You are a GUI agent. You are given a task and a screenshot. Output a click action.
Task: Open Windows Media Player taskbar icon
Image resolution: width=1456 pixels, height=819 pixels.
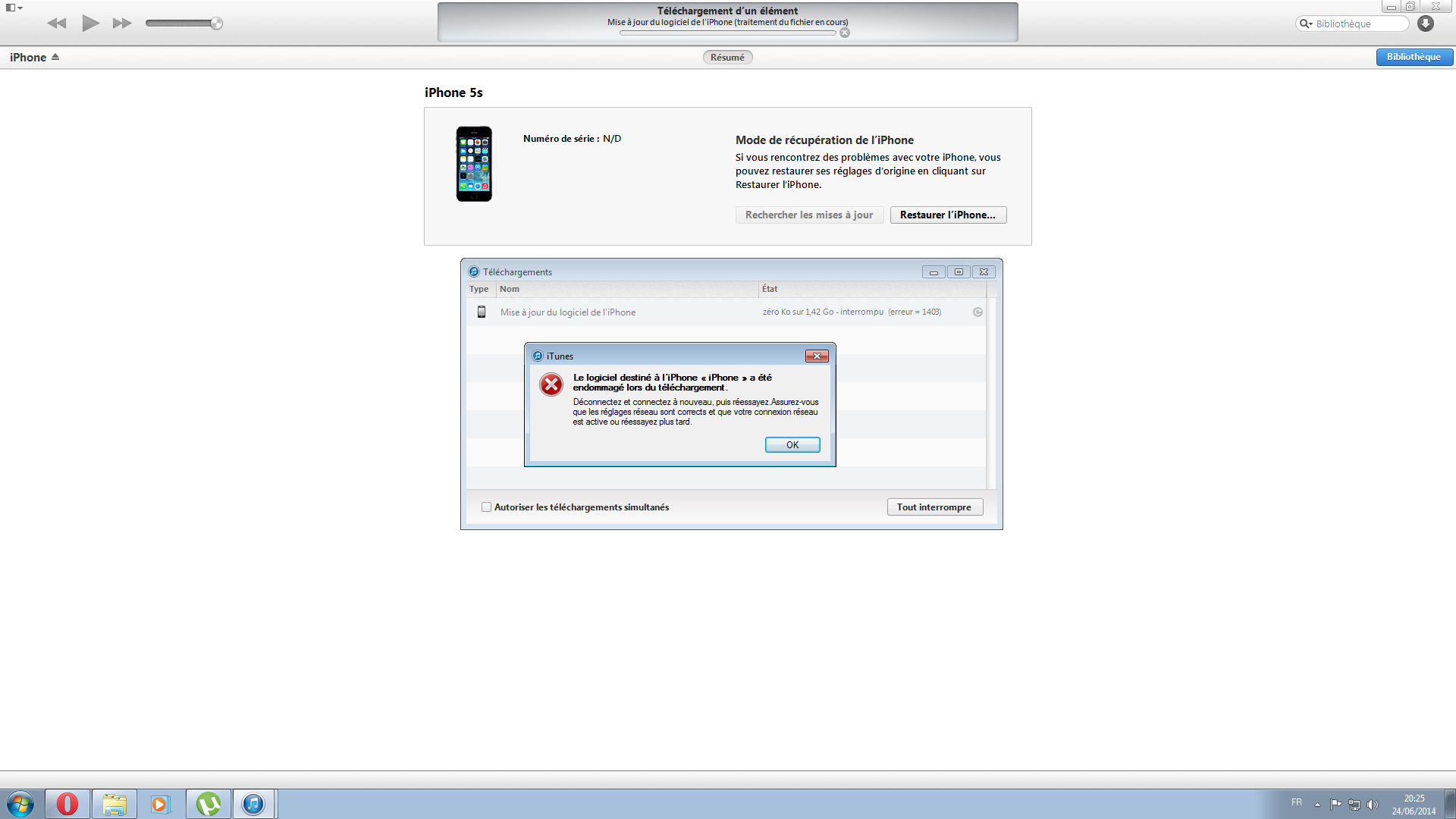coord(161,804)
